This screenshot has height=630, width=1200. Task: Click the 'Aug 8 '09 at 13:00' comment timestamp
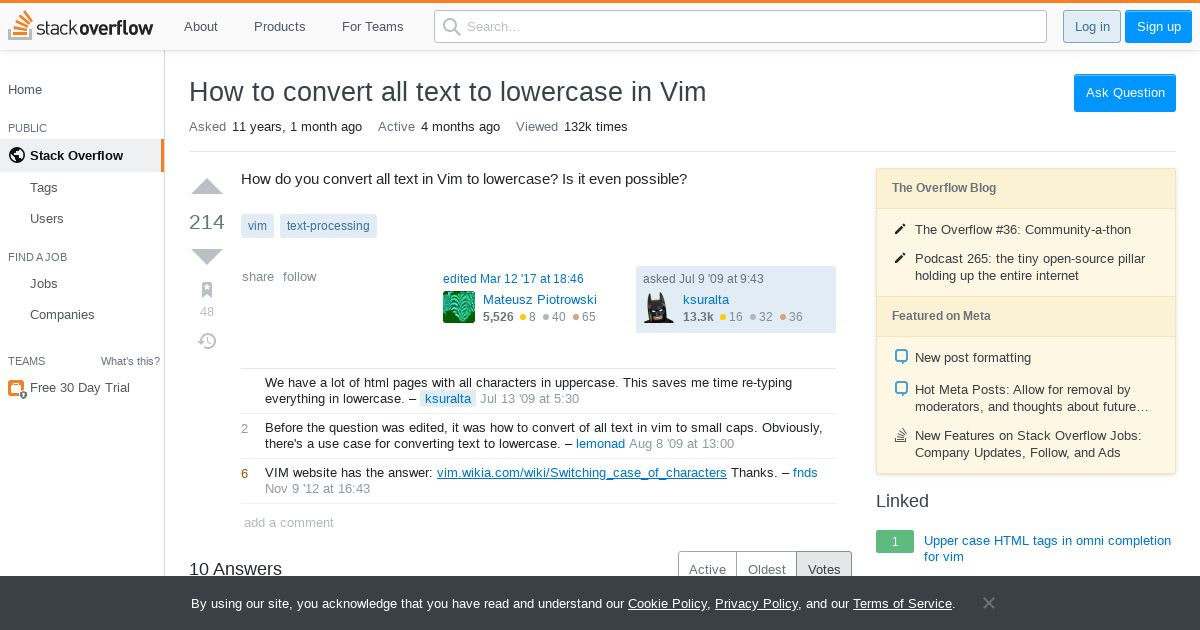coord(681,444)
